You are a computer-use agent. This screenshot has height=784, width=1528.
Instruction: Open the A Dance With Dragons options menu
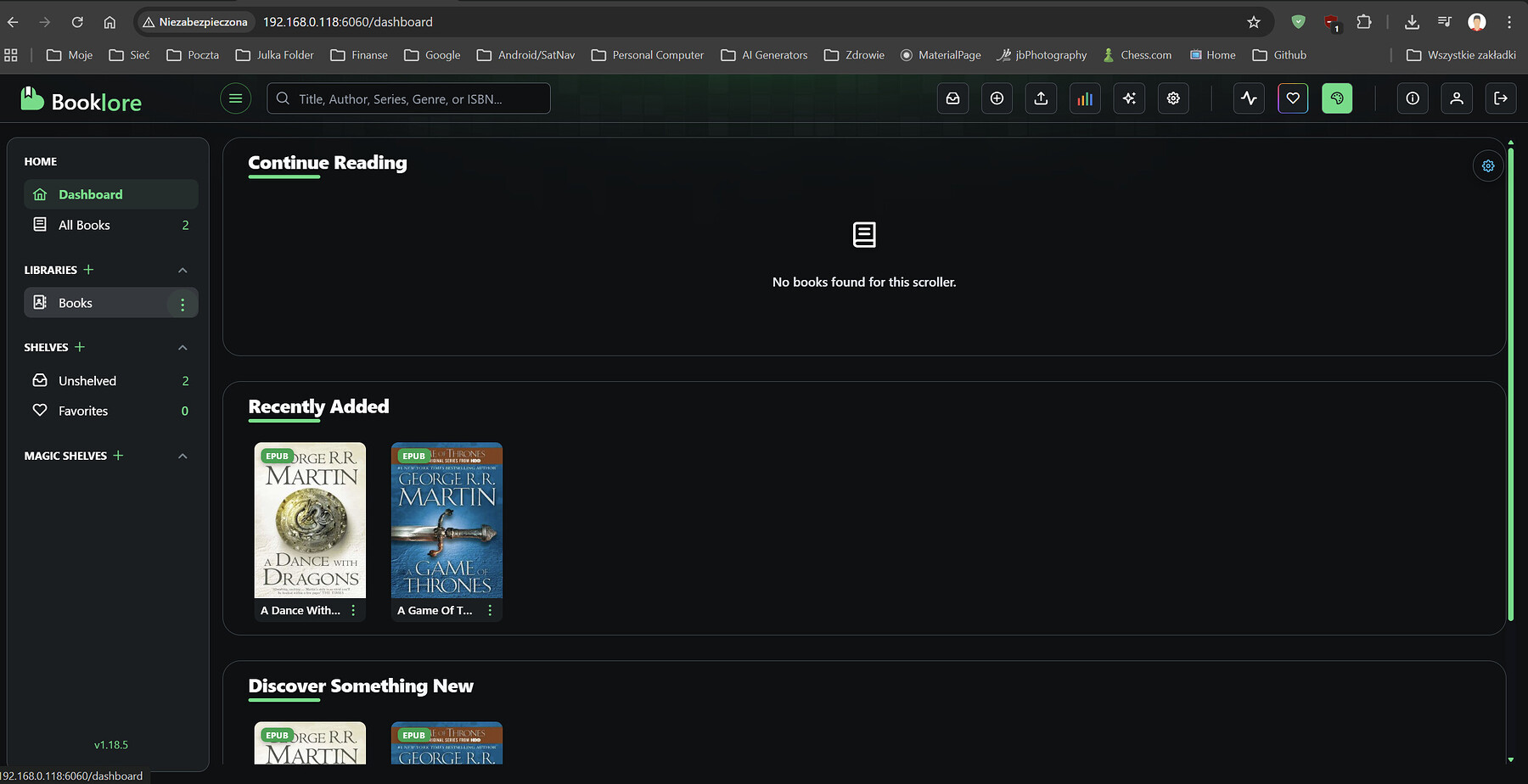coord(353,610)
